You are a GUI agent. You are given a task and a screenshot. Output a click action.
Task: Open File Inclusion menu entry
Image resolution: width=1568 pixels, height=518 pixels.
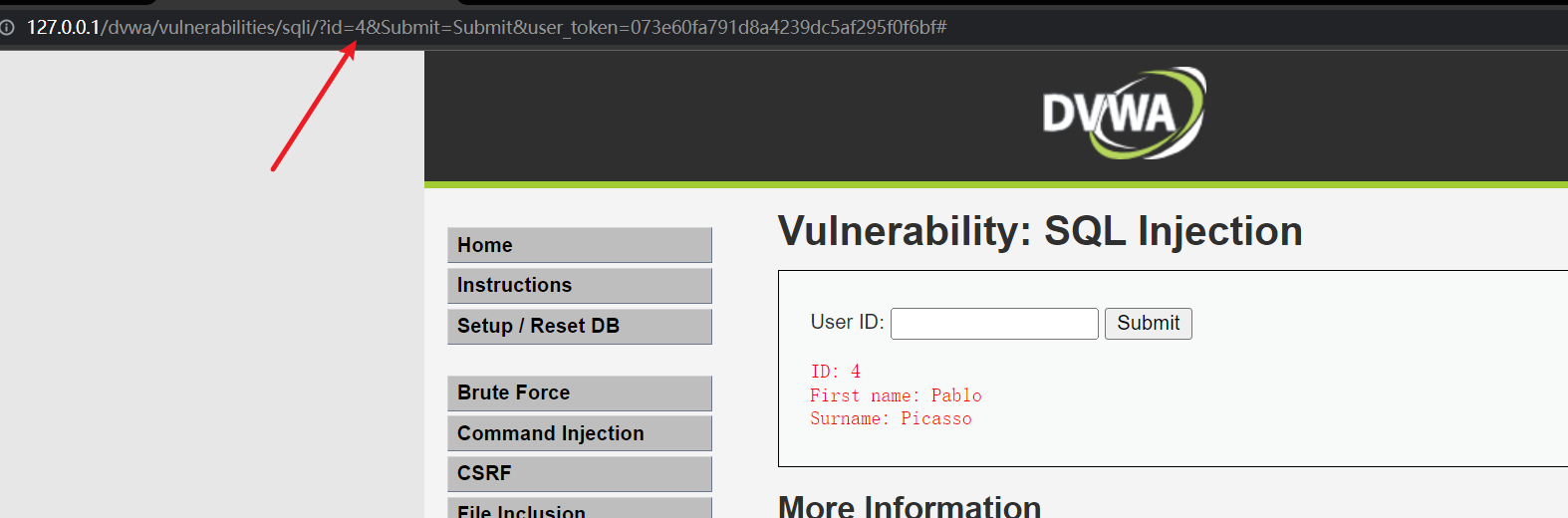(x=580, y=509)
